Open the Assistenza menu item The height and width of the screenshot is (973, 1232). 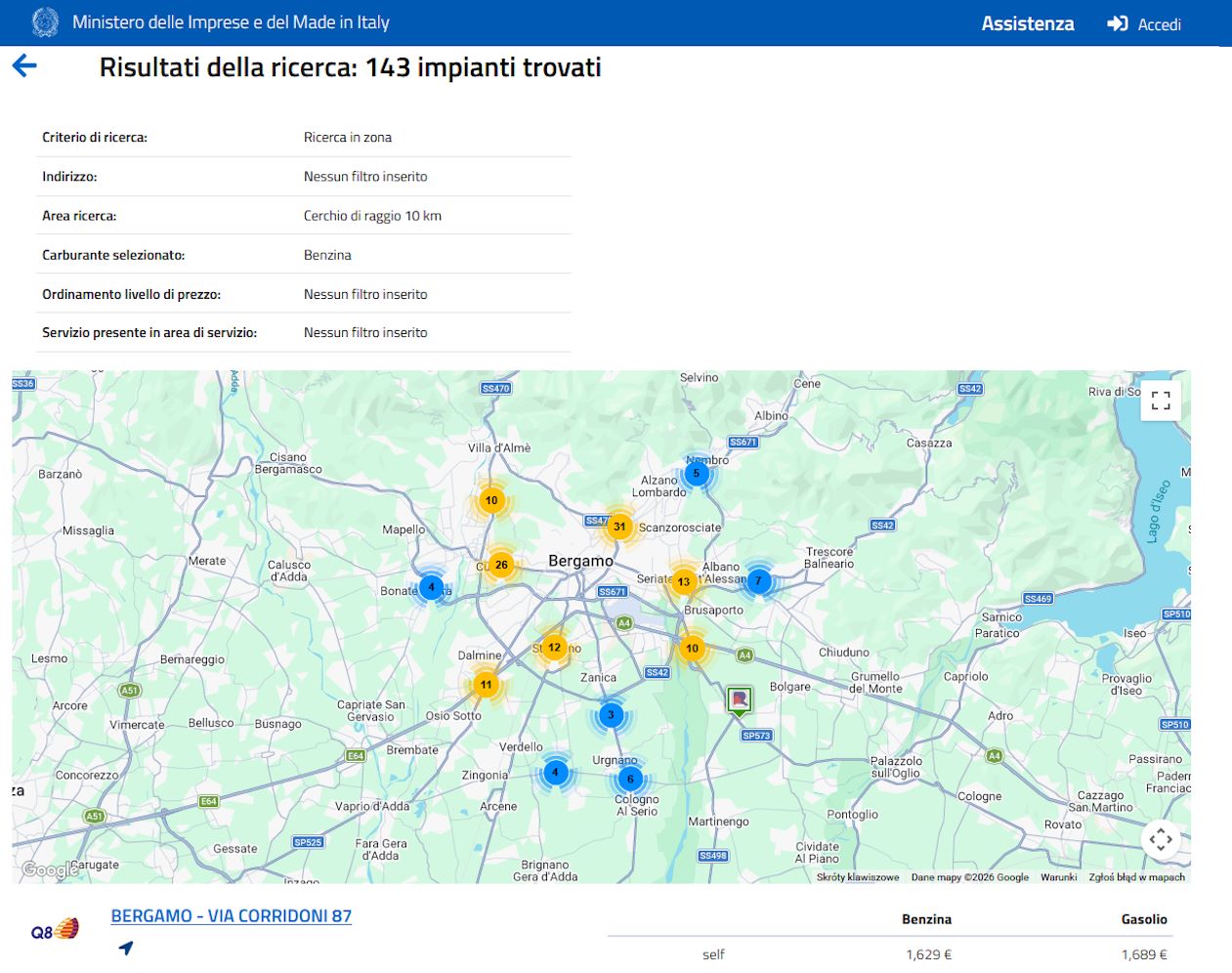[1027, 23]
